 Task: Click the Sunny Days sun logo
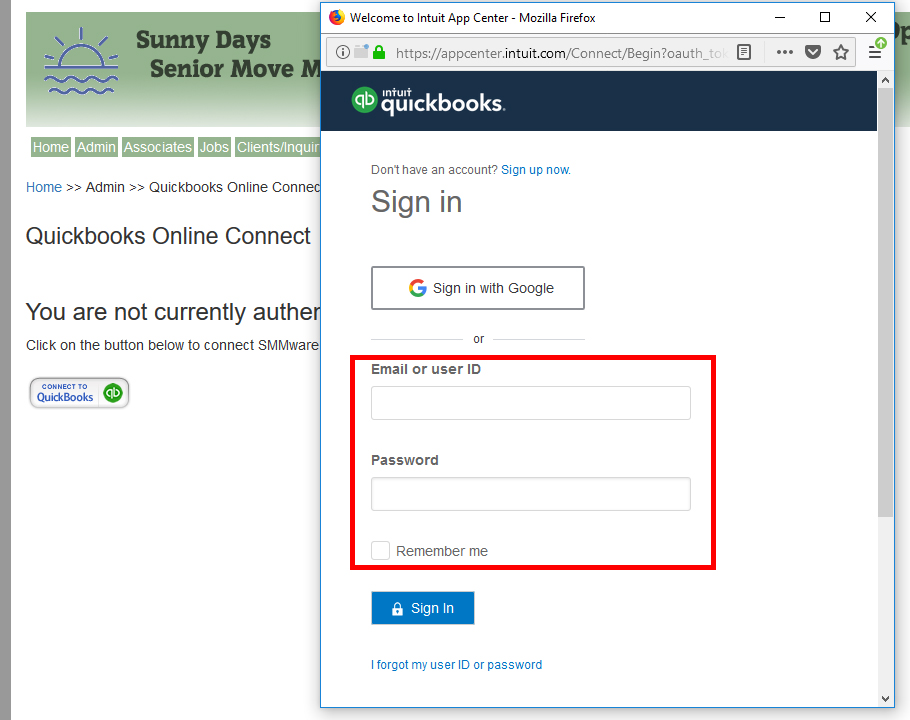(81, 61)
